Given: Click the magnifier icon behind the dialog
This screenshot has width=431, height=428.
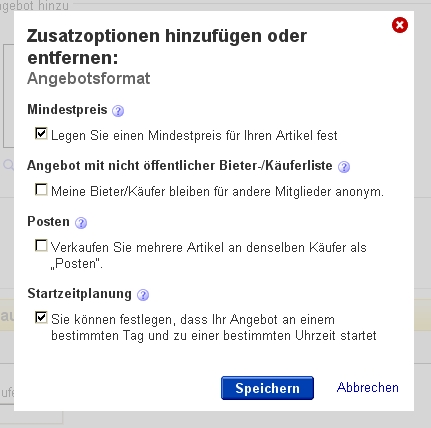Looking at the screenshot, I should (8, 164).
